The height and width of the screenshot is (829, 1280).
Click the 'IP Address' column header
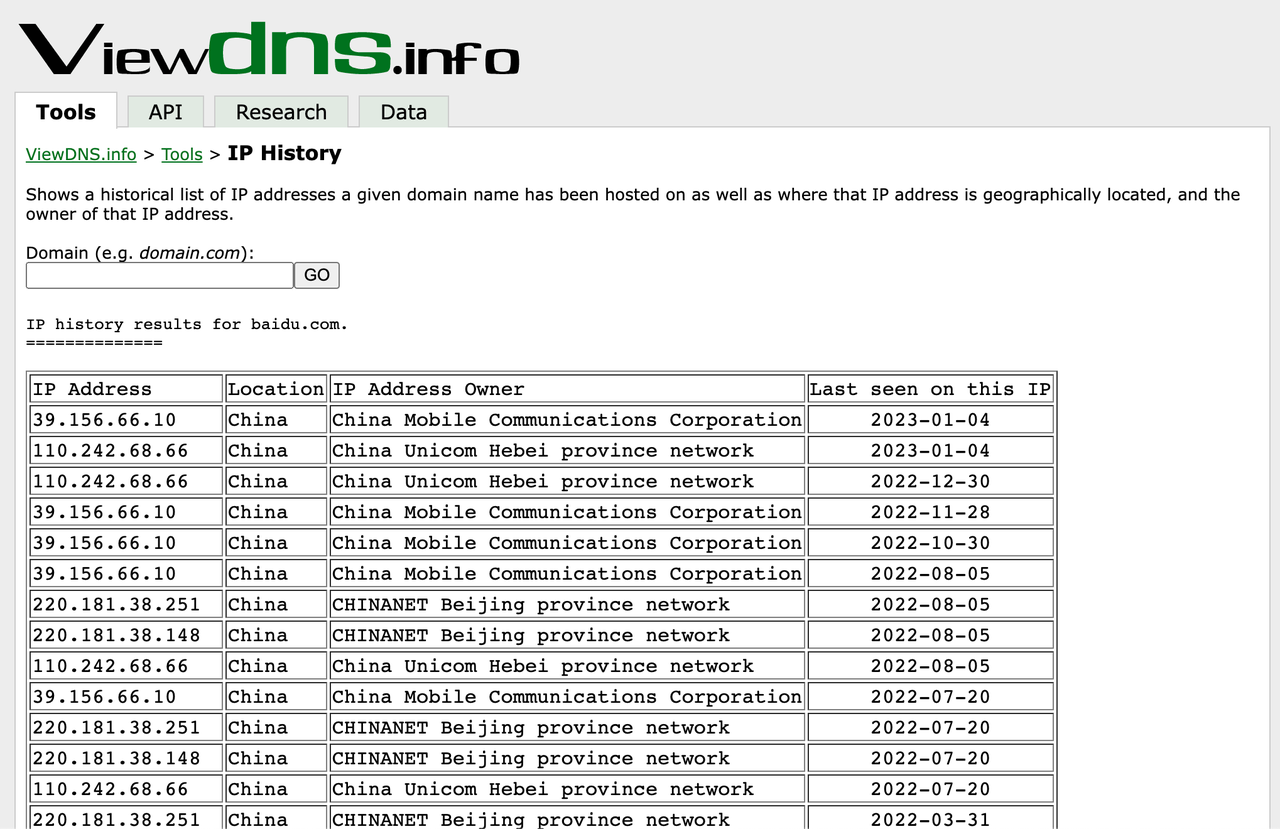[x=126, y=389]
